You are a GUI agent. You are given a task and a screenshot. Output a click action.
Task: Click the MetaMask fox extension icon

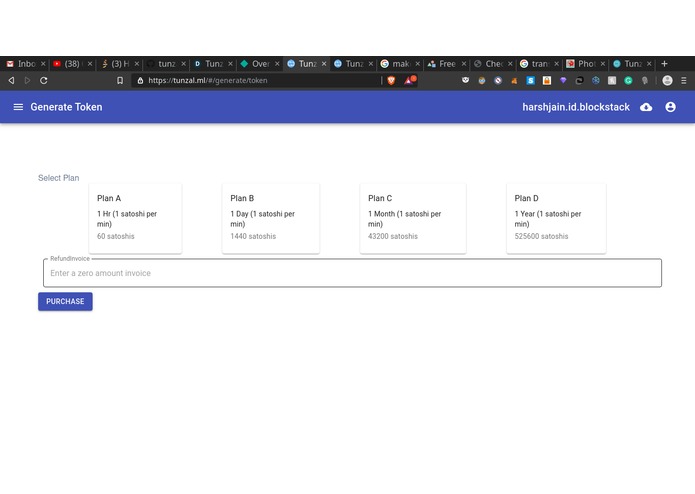pos(514,80)
